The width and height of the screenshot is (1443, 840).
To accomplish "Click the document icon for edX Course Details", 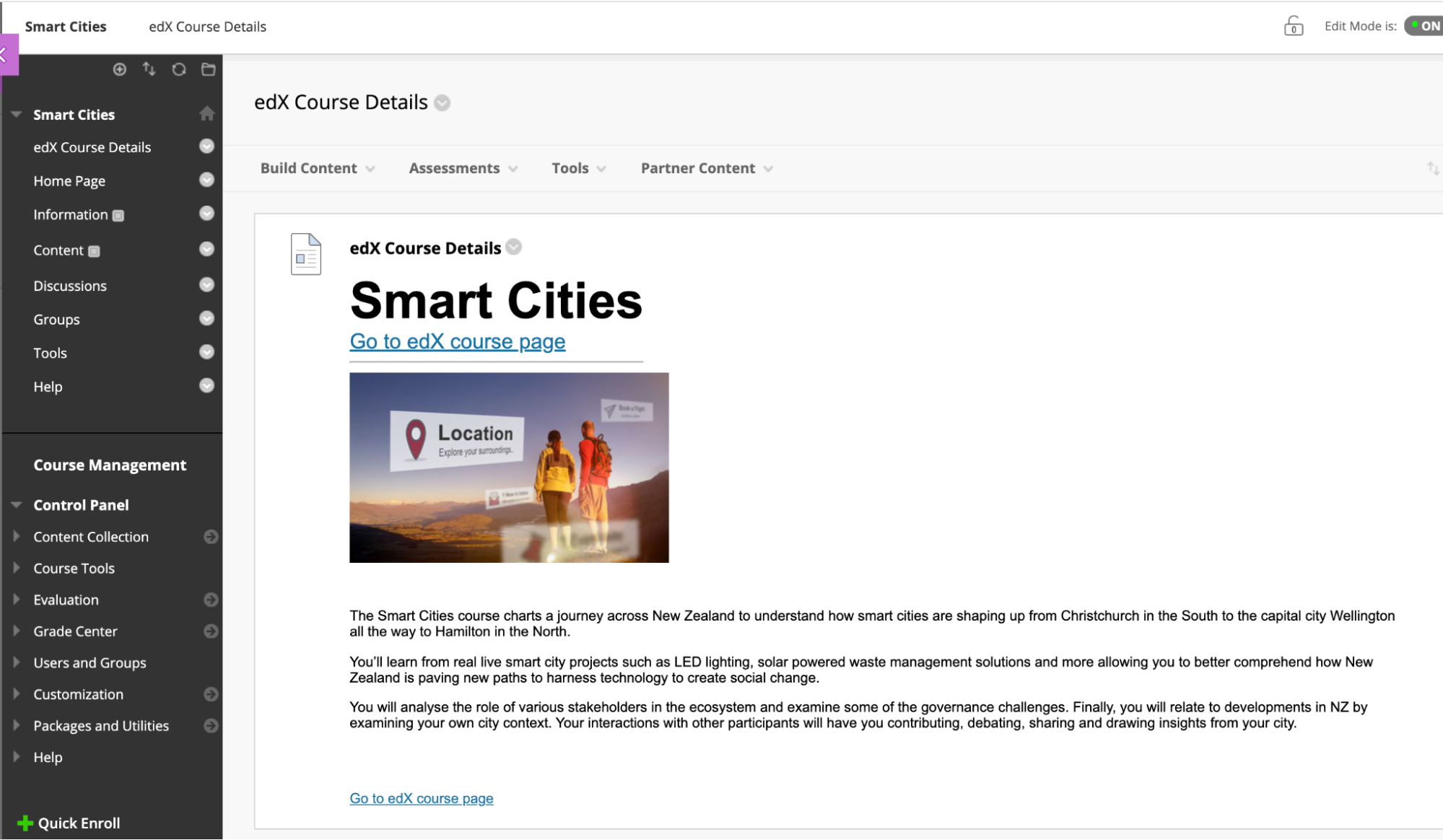I will coord(305,254).
